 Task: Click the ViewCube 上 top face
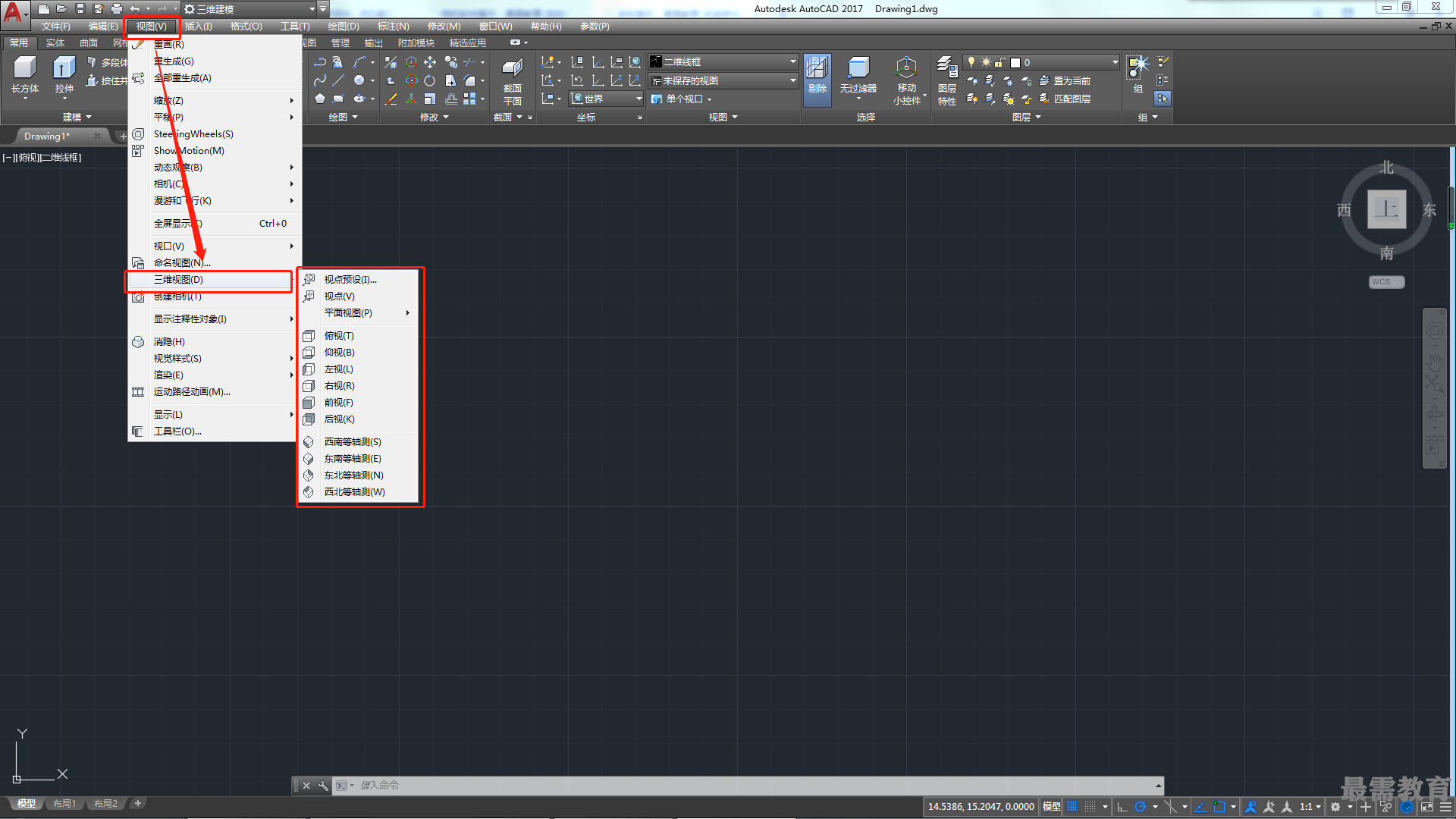1386,209
